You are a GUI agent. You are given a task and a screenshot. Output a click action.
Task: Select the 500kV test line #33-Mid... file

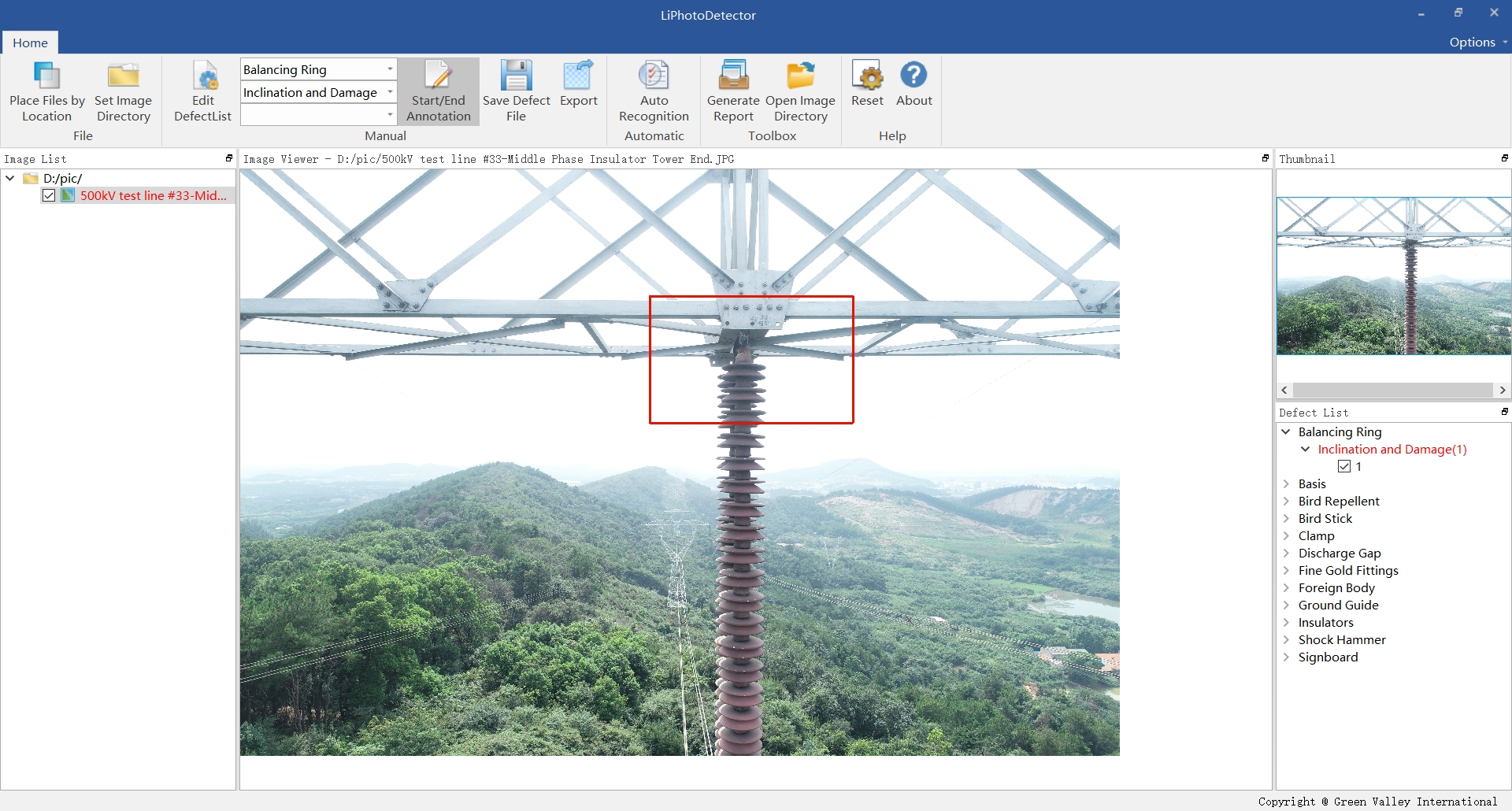point(153,195)
